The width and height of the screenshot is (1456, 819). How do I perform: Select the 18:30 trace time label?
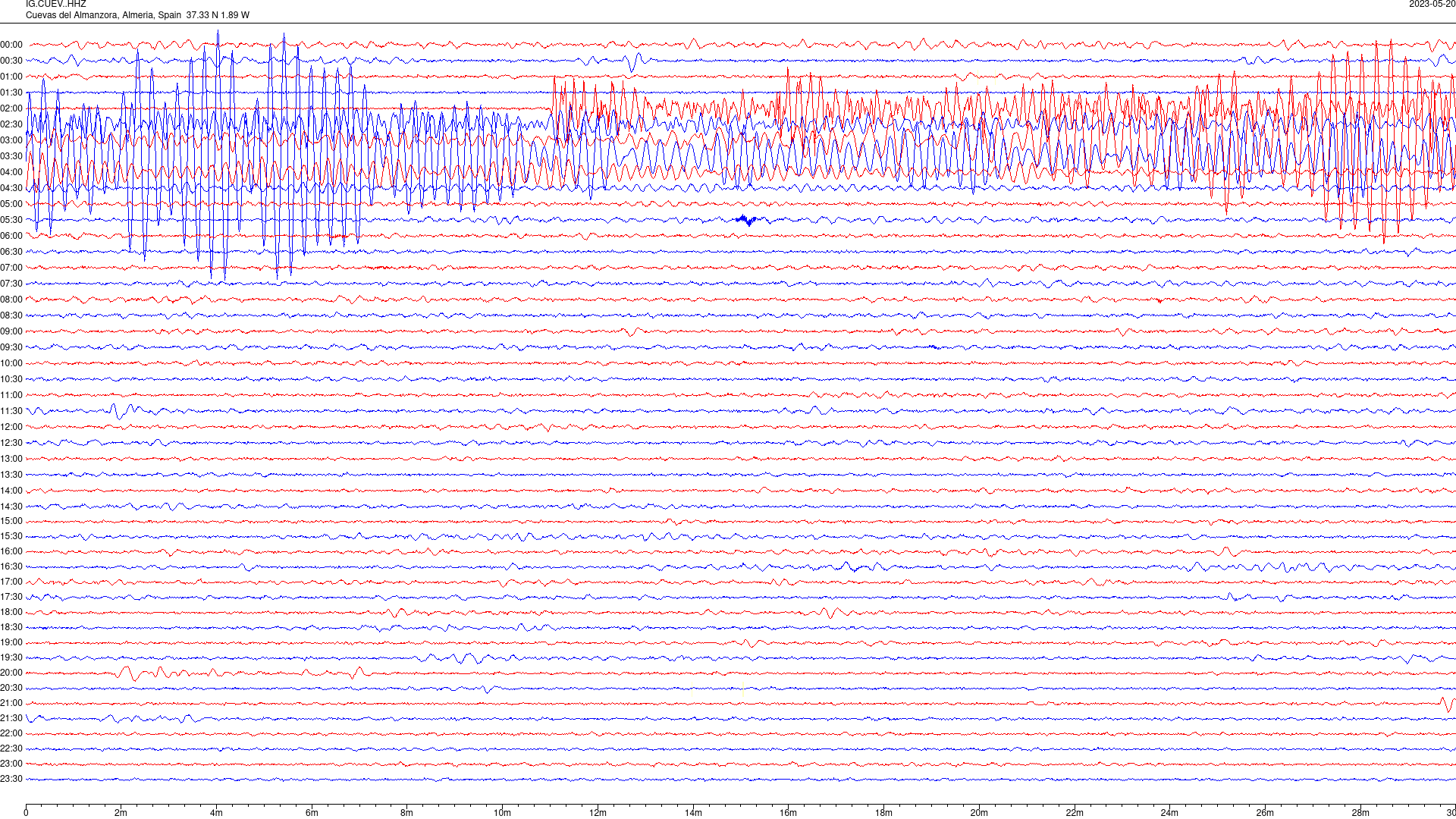tap(11, 627)
